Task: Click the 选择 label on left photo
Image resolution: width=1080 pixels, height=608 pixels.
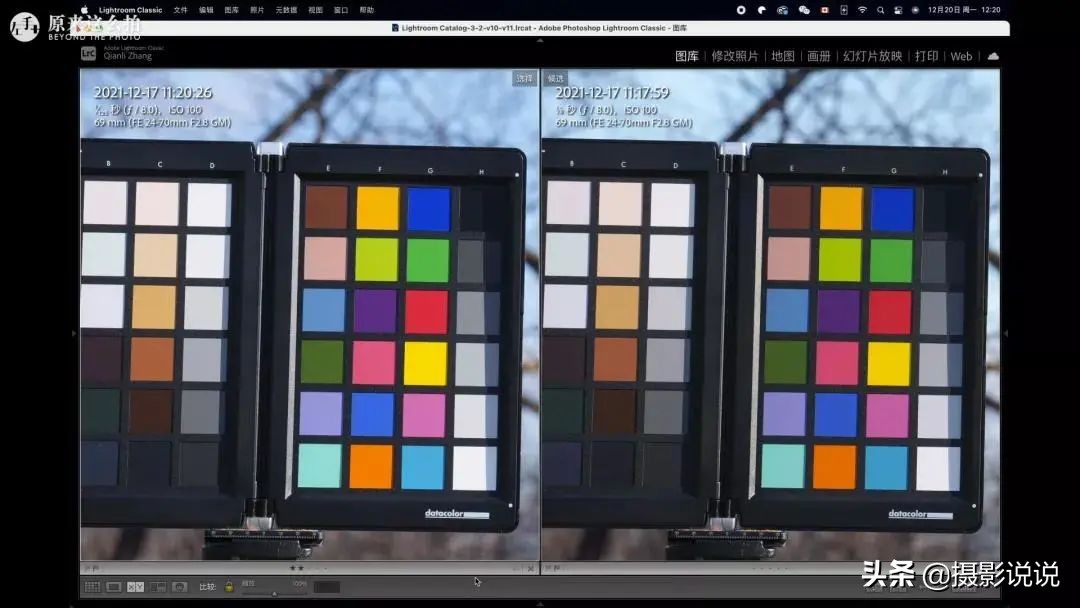Action: point(524,78)
